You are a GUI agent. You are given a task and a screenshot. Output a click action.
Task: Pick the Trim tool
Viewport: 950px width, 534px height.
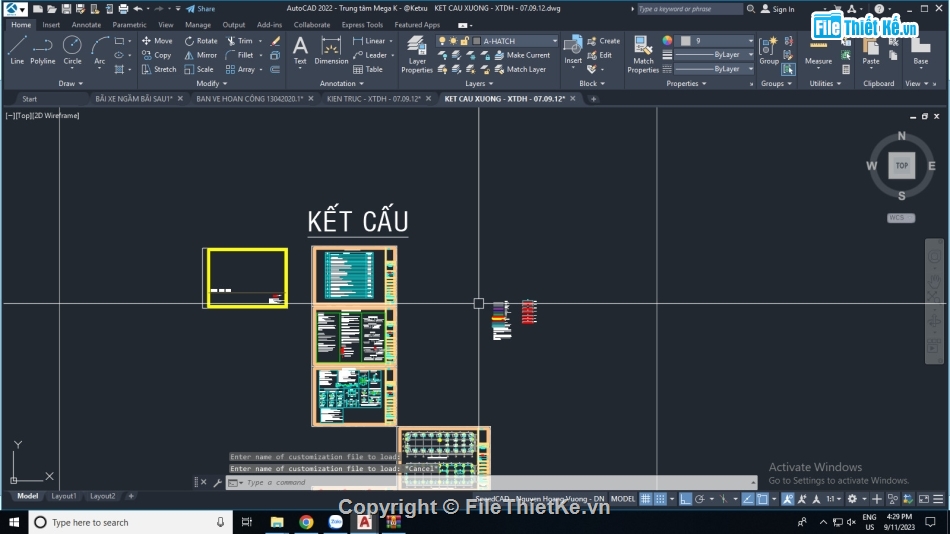[x=239, y=41]
